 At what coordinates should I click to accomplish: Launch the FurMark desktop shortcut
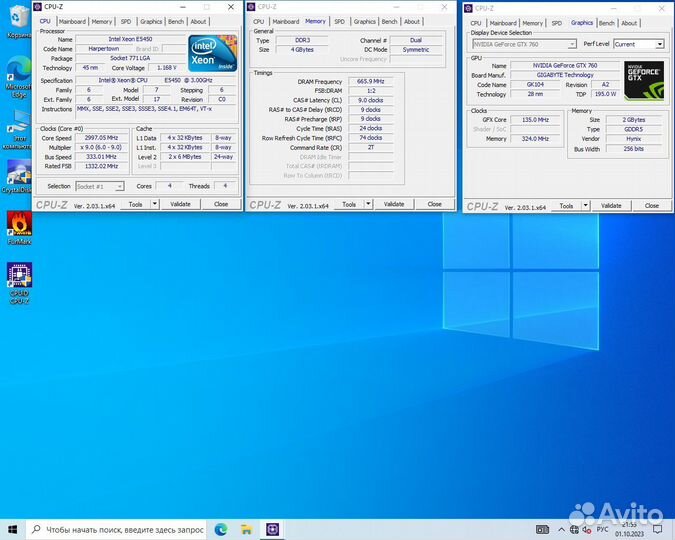coord(19,228)
